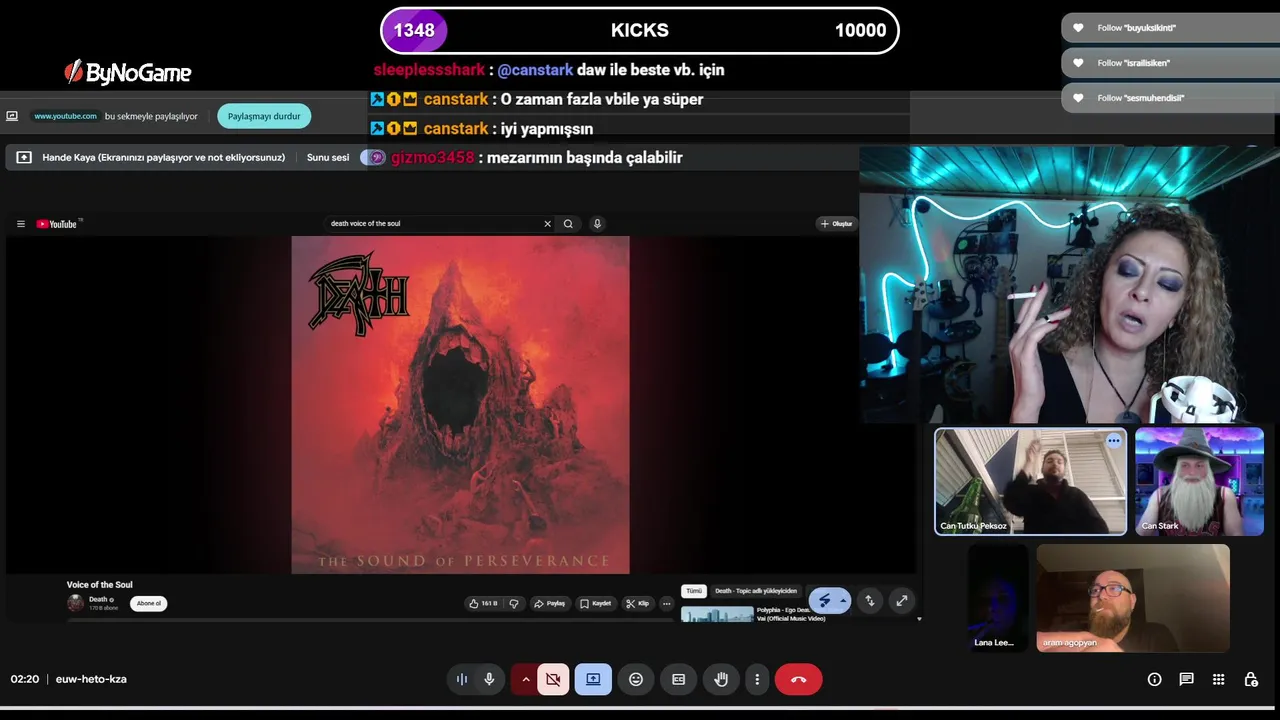1280x720 pixels.
Task: Click the screen-share icon beside youtube.com
Action: click(x=12, y=116)
